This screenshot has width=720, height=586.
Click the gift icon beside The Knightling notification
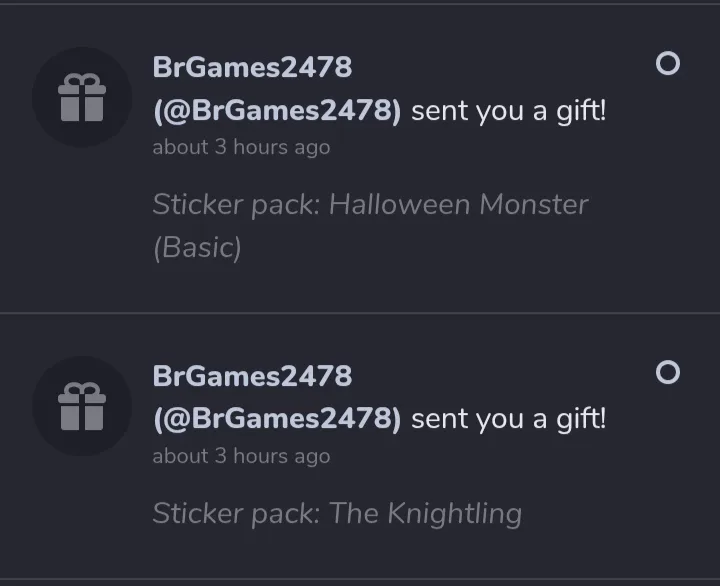click(x=81, y=407)
